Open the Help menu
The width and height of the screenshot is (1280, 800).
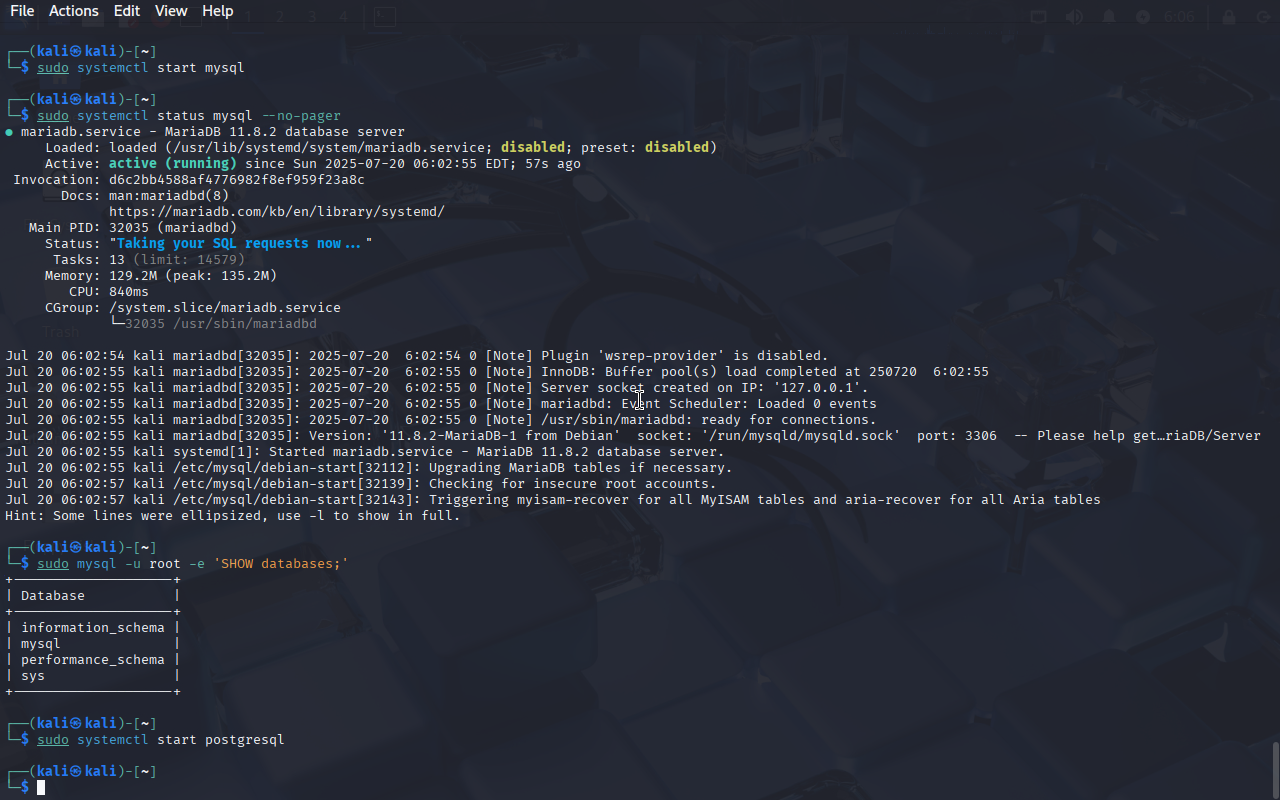tap(217, 11)
